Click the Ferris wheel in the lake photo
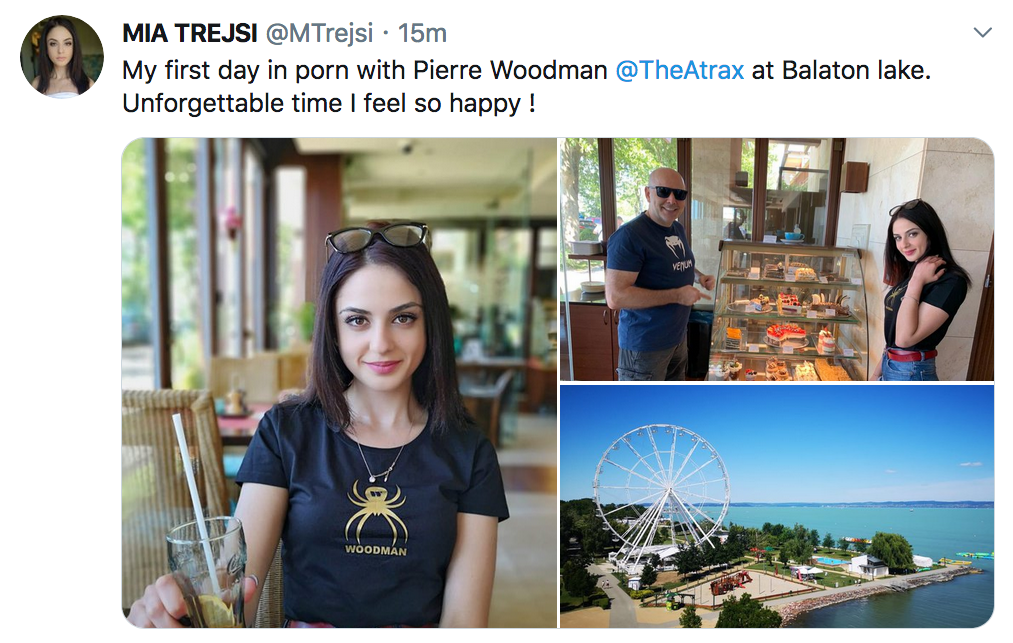This screenshot has height=643, width=1013. pyautogui.click(x=660, y=490)
